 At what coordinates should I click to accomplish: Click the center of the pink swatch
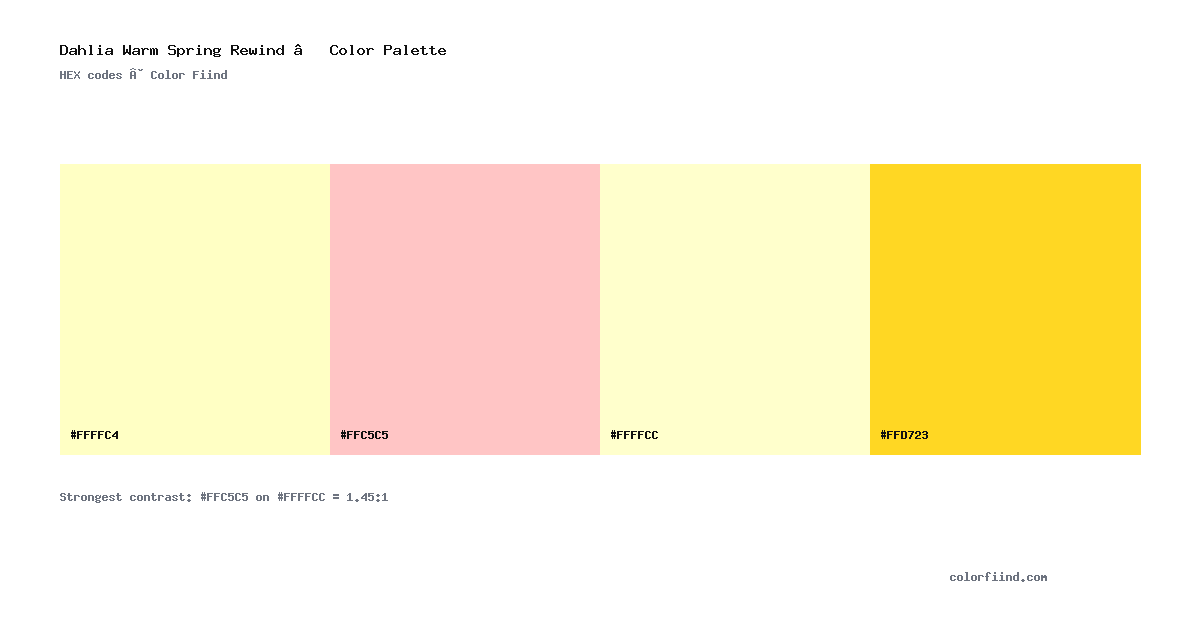tap(465, 309)
